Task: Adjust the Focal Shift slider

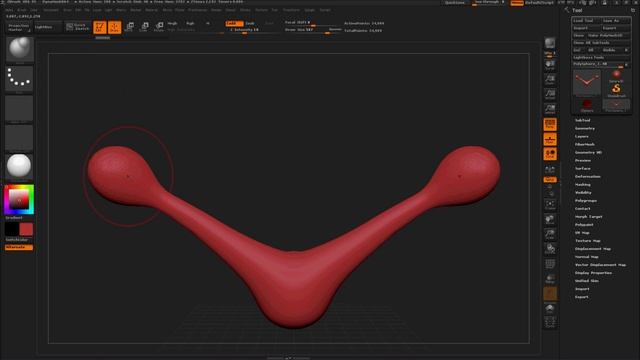Action: tap(312, 23)
